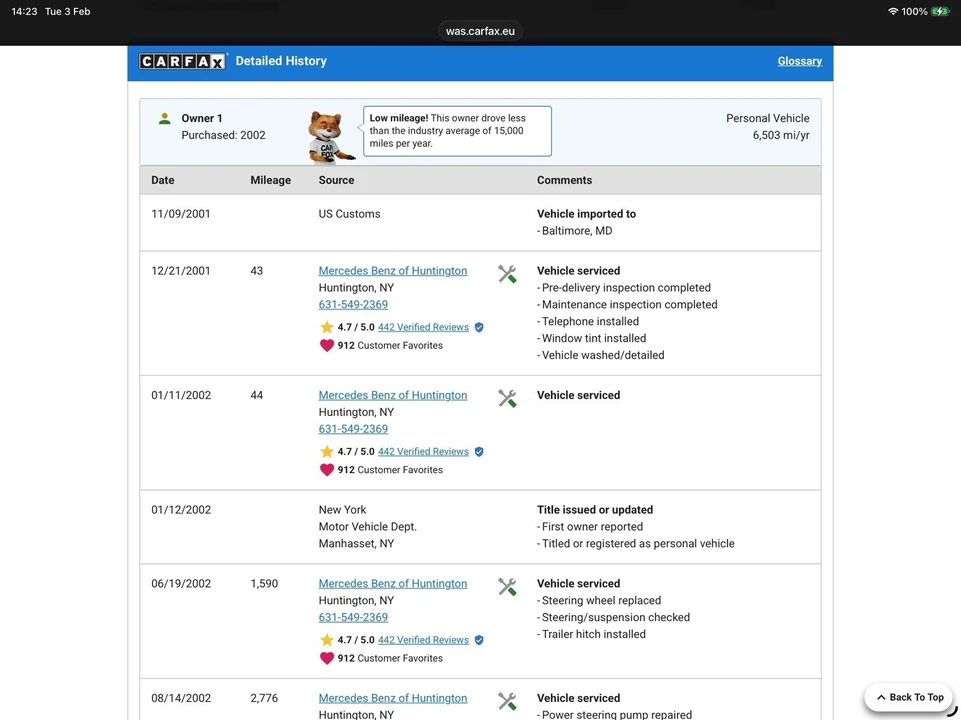Click the Trailer hitch installed comment
The height and width of the screenshot is (720, 961).
click(x=593, y=634)
